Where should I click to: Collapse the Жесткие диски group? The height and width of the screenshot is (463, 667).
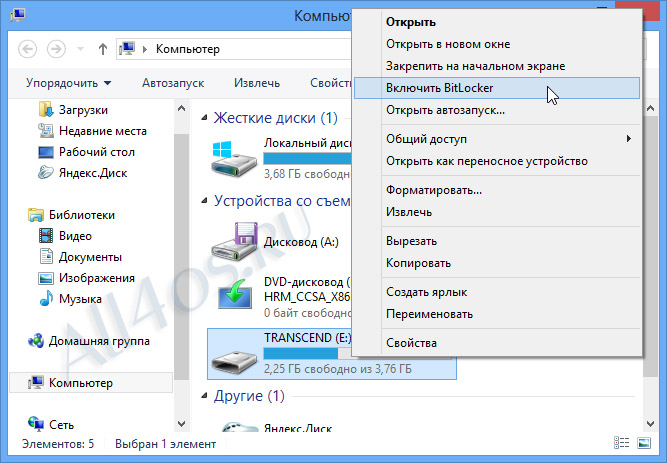coord(205,118)
